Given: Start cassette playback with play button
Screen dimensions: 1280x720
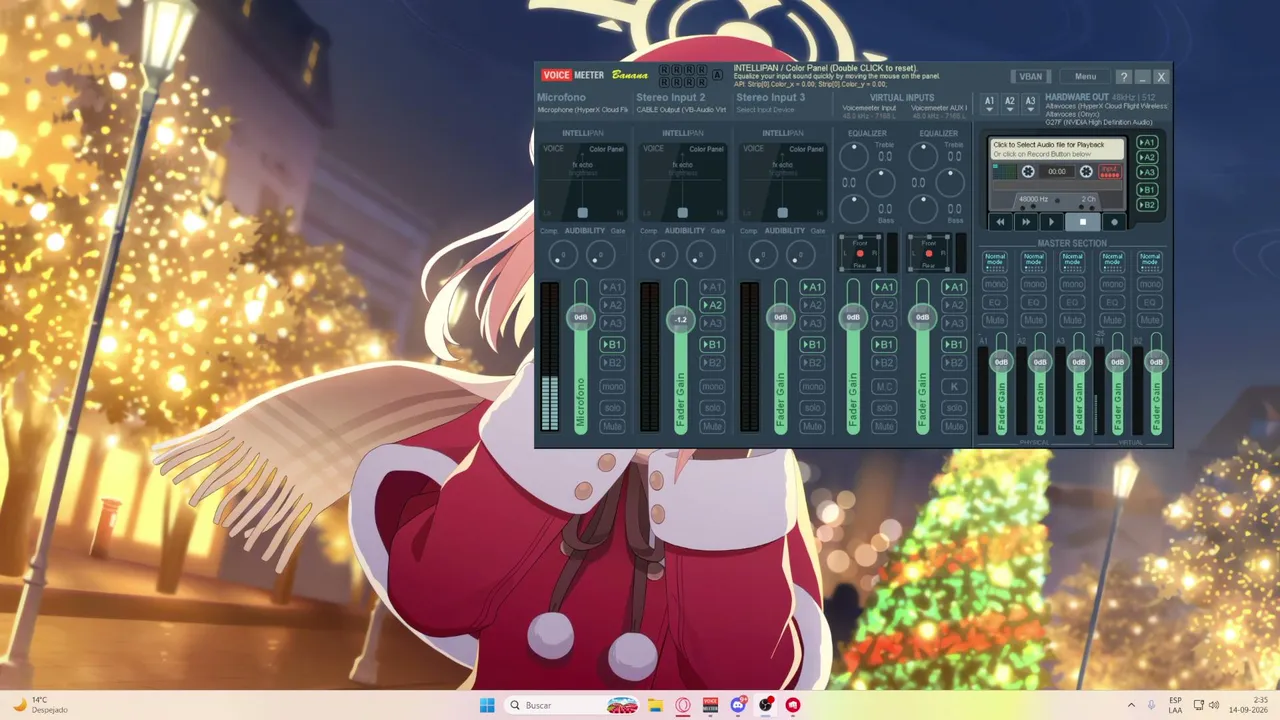Looking at the screenshot, I should 1050,222.
